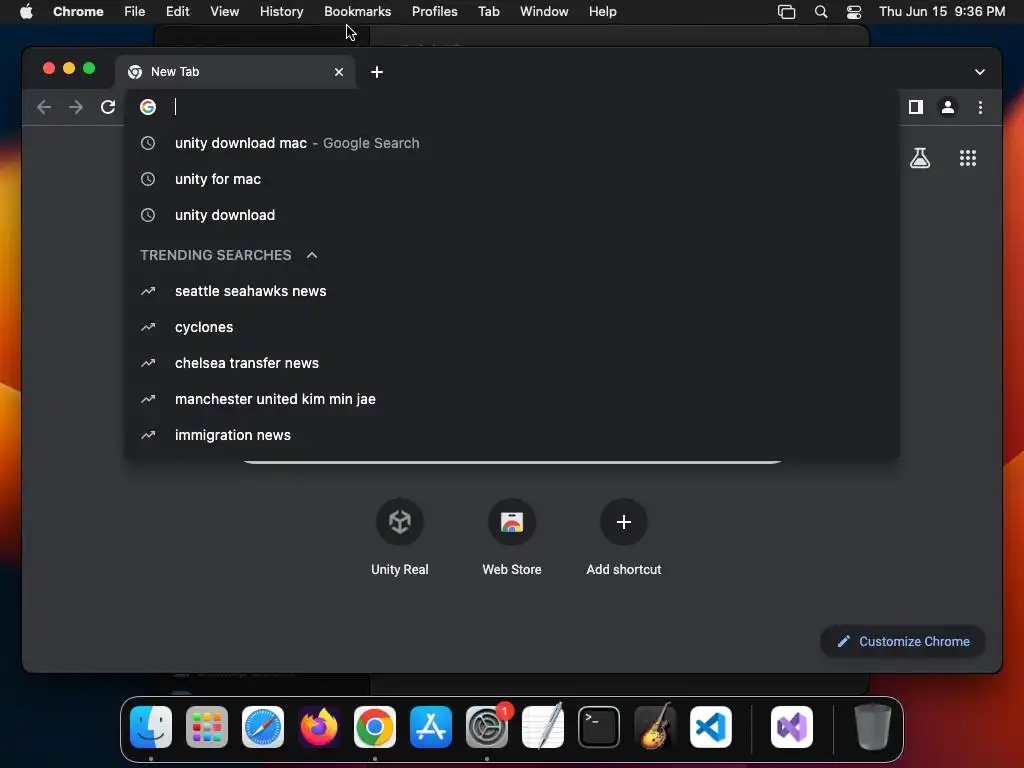This screenshot has height=768, width=1024.
Task: Open the Apple menu
Action: [x=26, y=12]
